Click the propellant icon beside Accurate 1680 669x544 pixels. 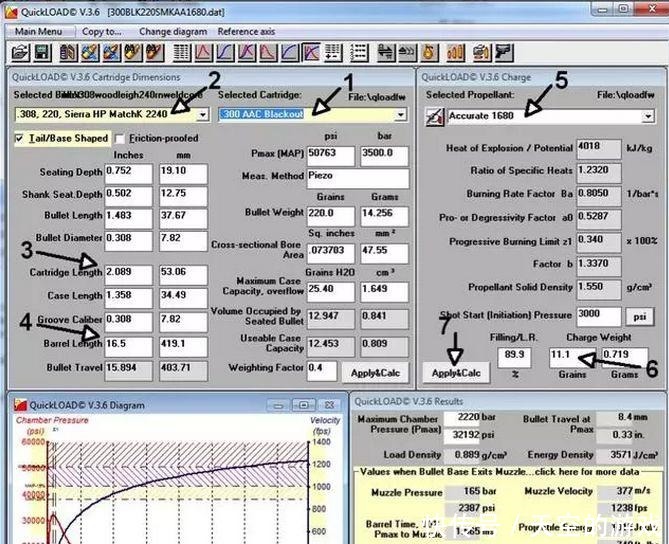[x=434, y=116]
